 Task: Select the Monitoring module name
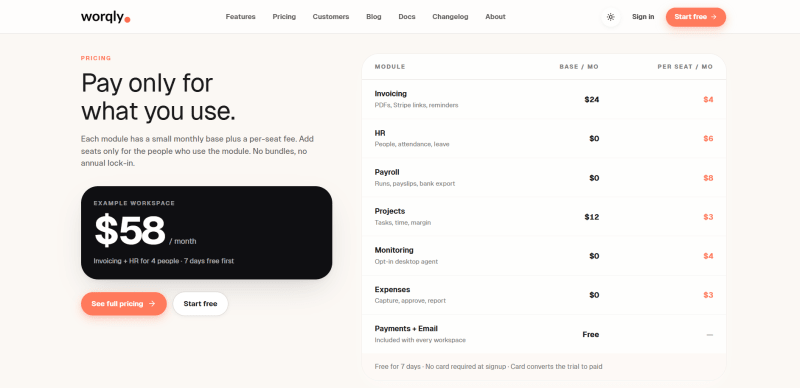tap(394, 250)
